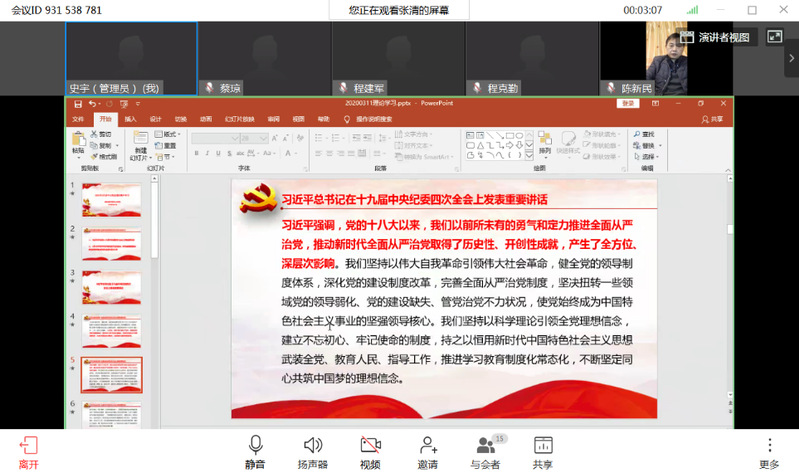The image size is (799, 473).
Task: Click the PowerPoint Save icon
Action: [77, 104]
